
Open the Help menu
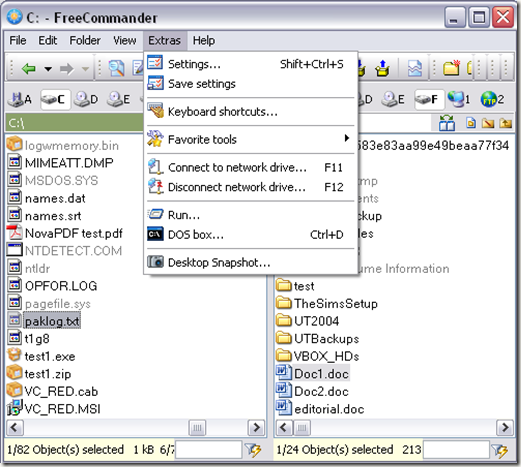[x=204, y=41]
